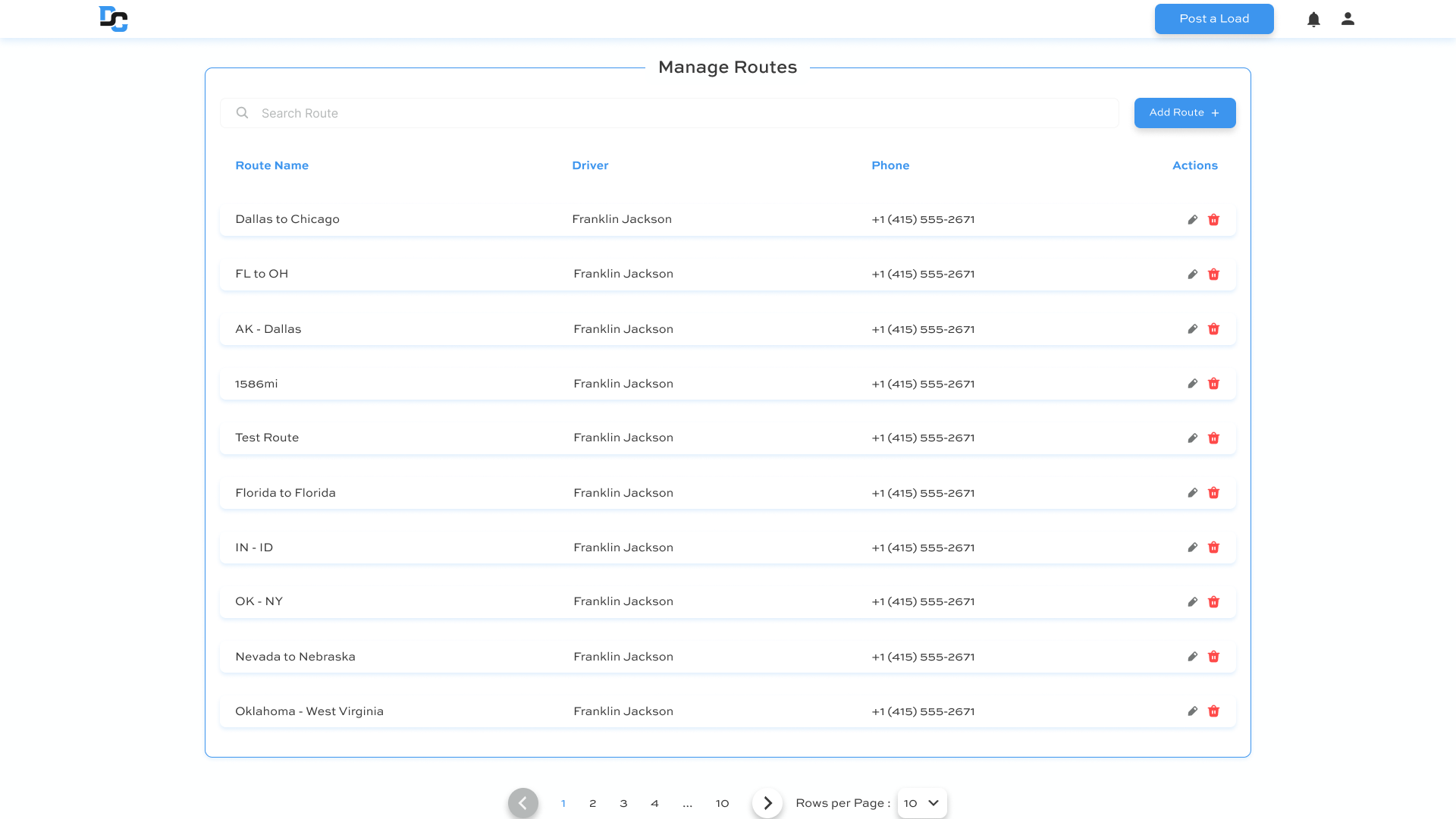The width and height of the screenshot is (1456, 819).
Task: Delete the Nevada to Nebraska route
Action: (x=1213, y=657)
